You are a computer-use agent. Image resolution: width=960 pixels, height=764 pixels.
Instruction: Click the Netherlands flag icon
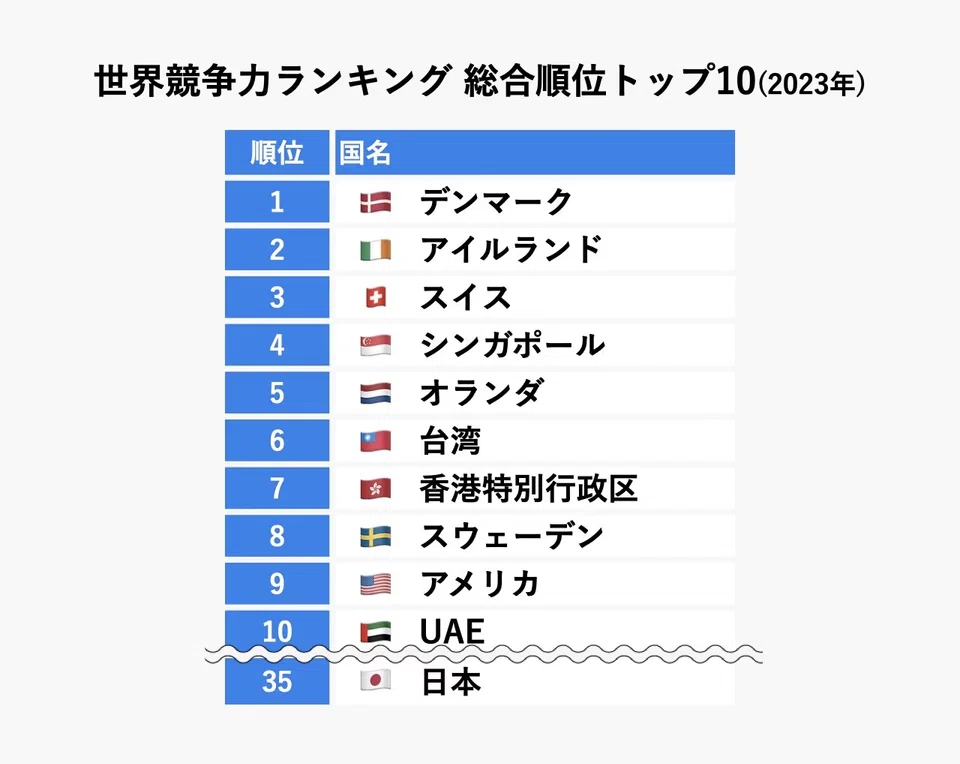375,394
